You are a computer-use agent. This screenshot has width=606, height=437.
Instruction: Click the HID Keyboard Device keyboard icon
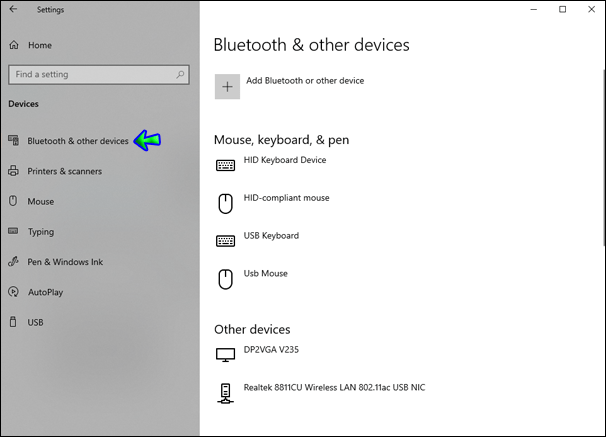(x=225, y=165)
